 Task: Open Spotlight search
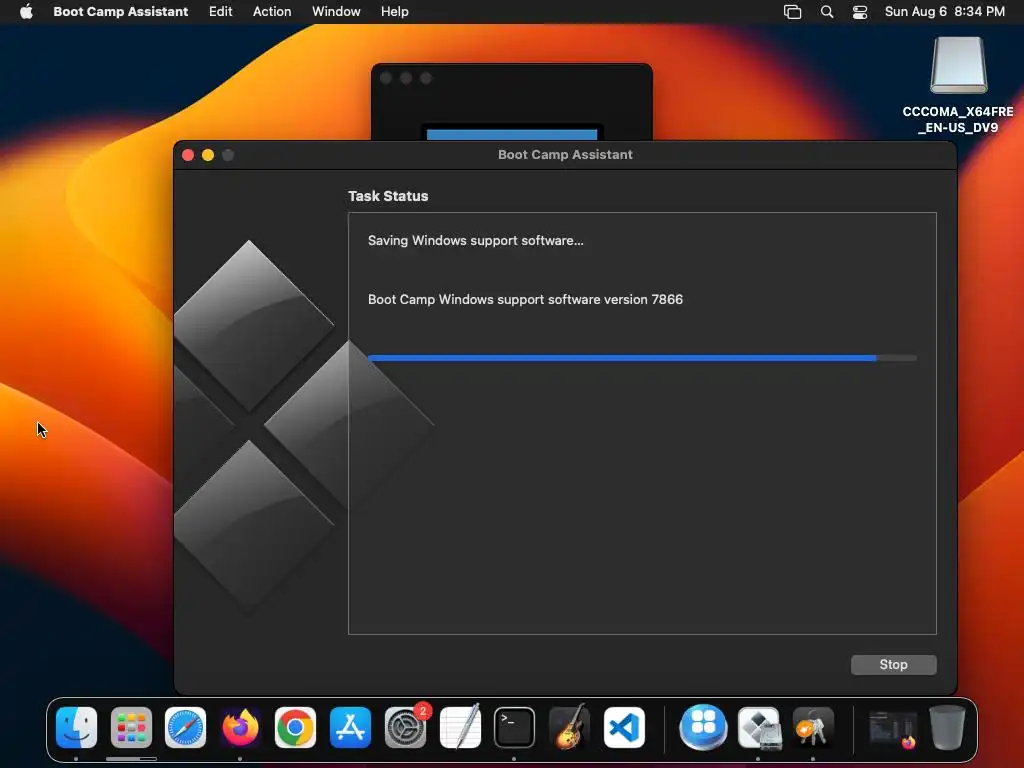tap(827, 11)
